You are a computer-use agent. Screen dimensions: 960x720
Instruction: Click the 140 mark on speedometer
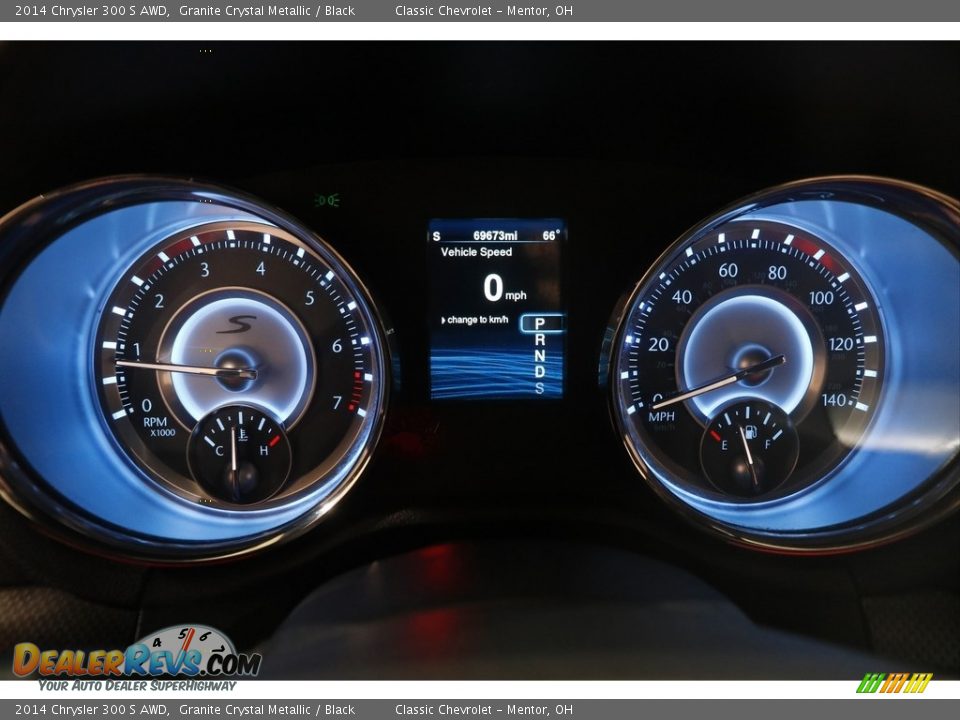[833, 400]
